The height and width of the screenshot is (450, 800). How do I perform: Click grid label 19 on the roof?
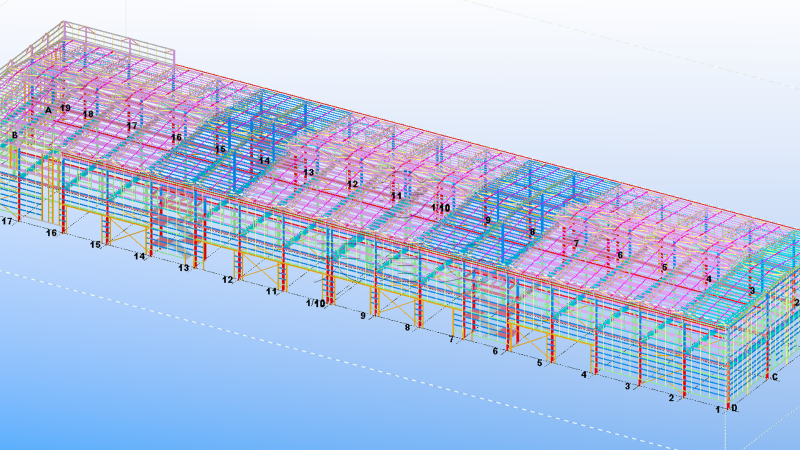[x=65, y=108]
